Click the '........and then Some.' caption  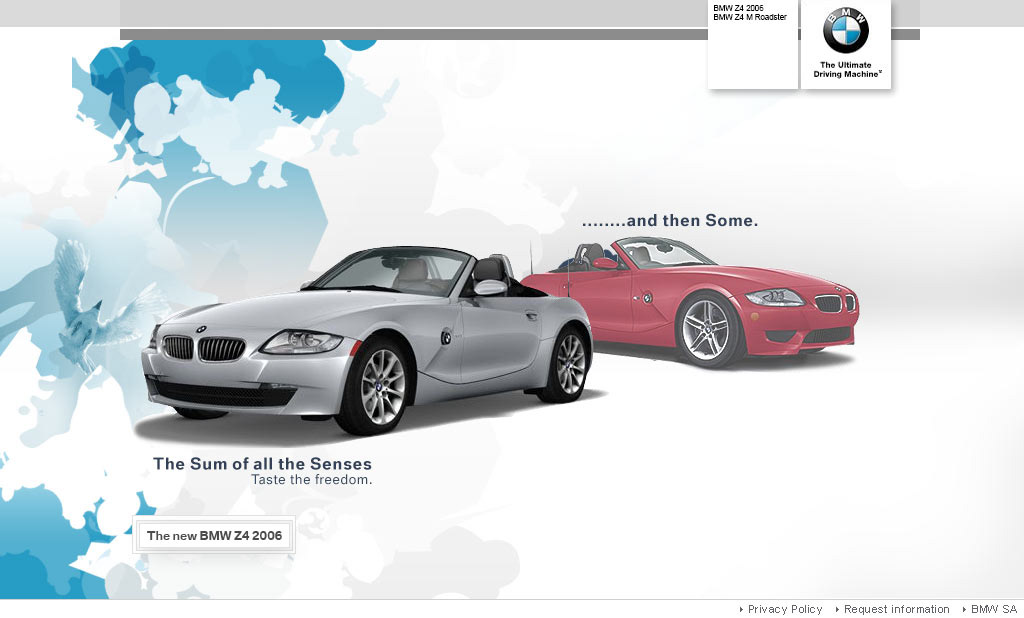670,221
